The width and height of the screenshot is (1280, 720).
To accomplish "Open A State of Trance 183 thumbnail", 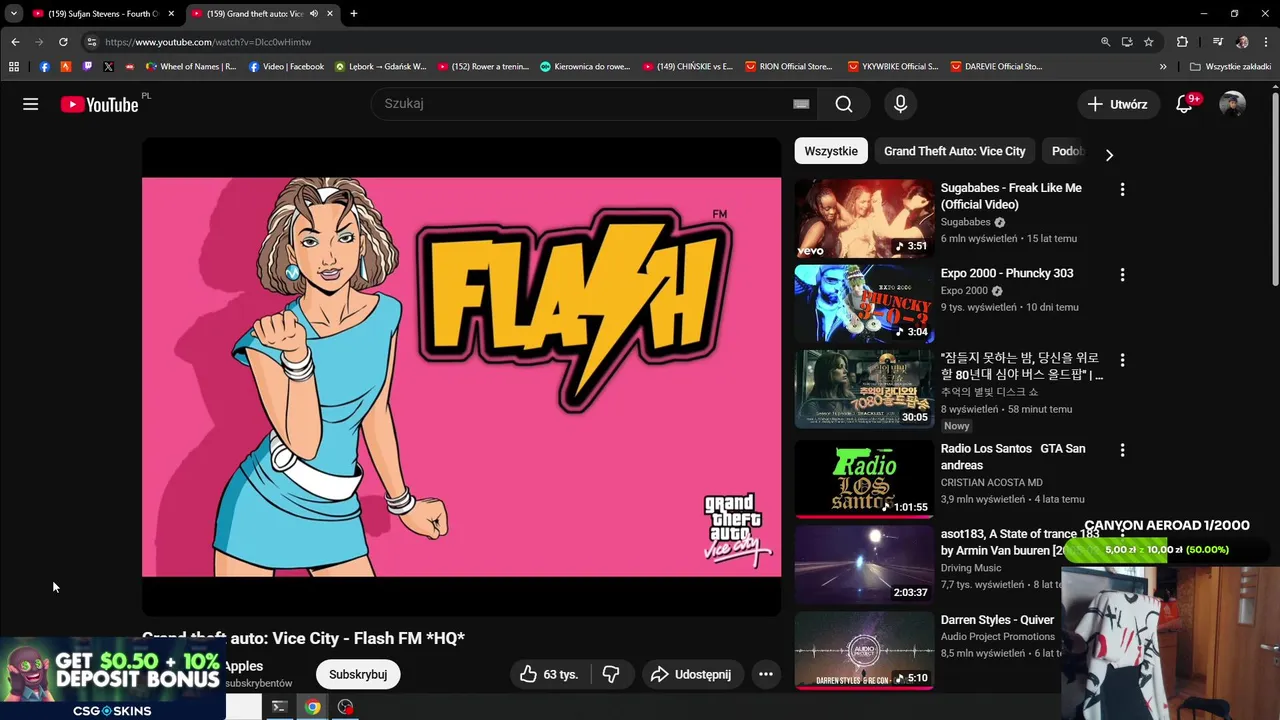I will (864, 565).
